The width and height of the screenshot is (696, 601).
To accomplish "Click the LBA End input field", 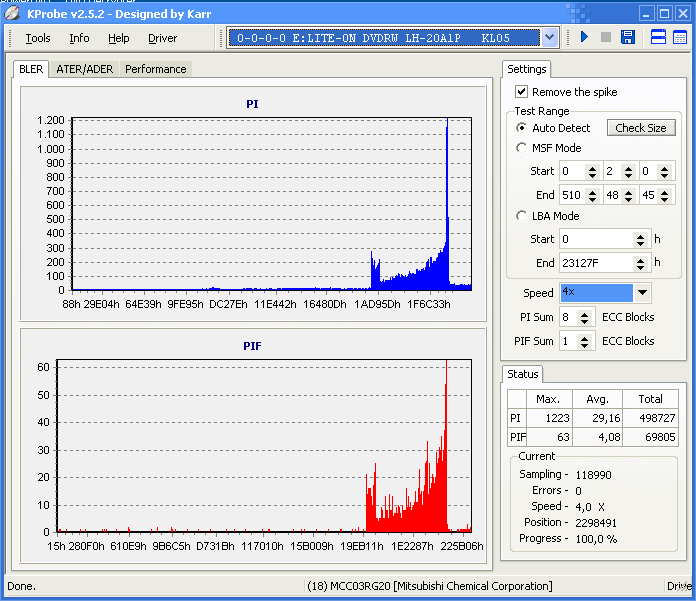I will pyautogui.click(x=594, y=263).
